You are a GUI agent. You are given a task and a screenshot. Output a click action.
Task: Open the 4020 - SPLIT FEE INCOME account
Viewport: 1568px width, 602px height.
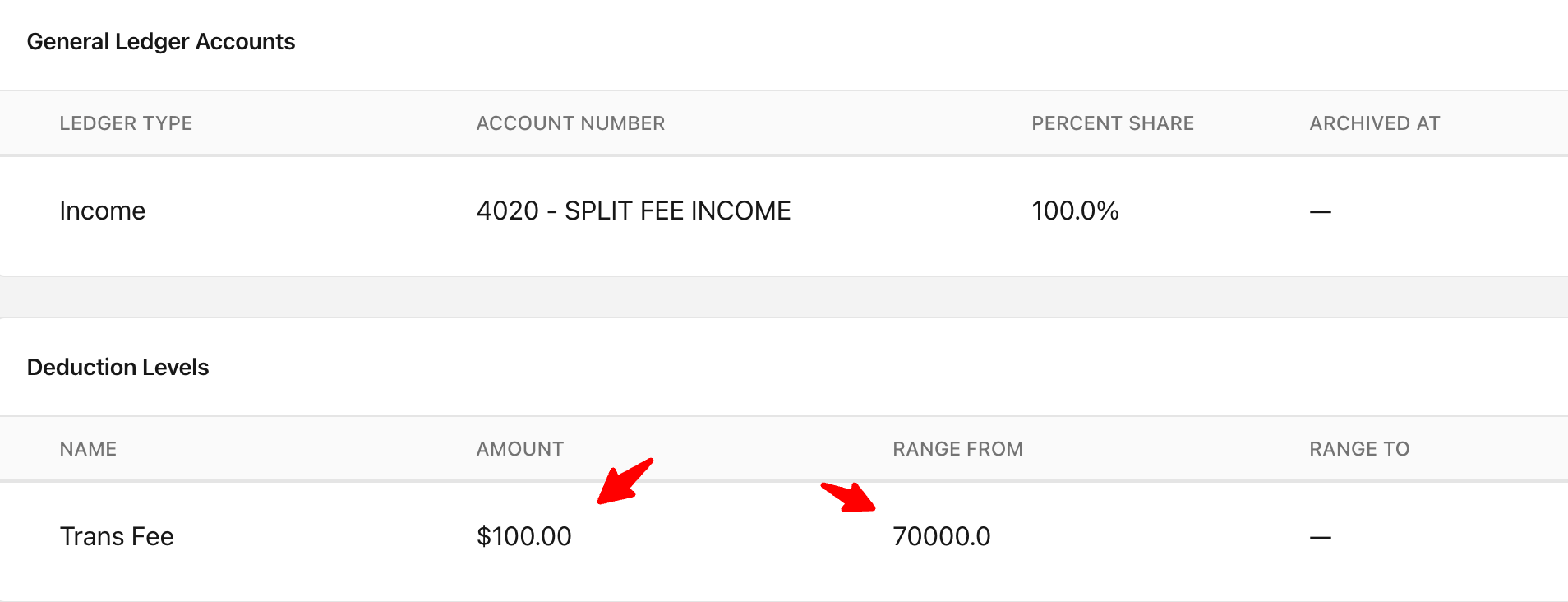tap(634, 211)
